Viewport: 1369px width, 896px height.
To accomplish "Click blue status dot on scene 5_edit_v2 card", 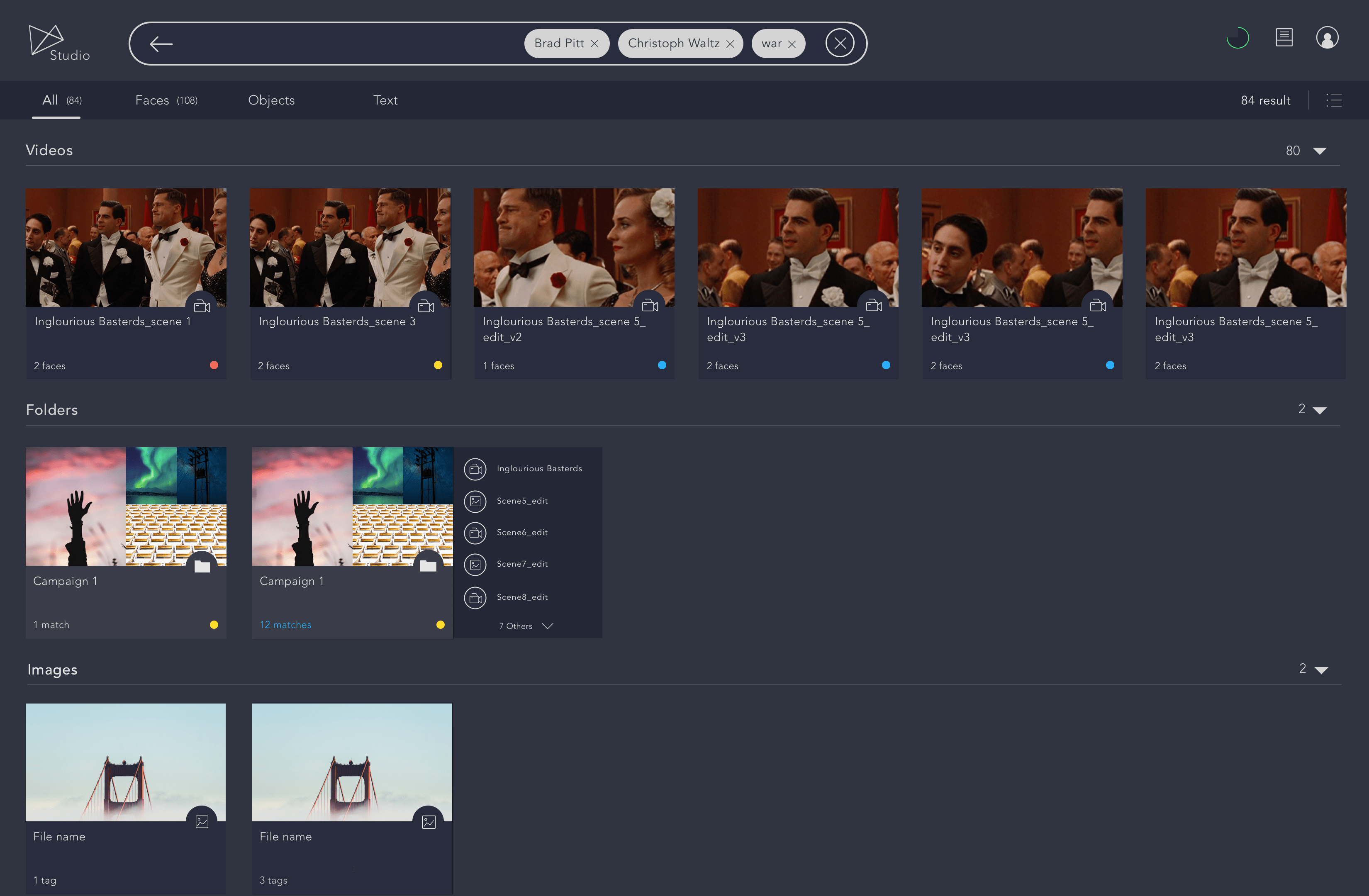I will tap(662, 365).
